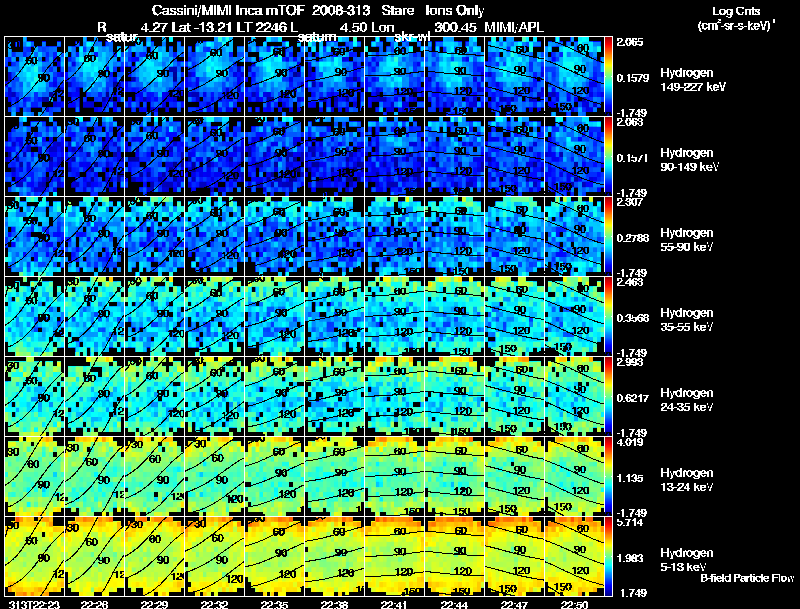Select the 'Hydrogen 35-55 keV' row label
Image resolution: width=800 pixels, height=609 pixels.
[x=687, y=320]
